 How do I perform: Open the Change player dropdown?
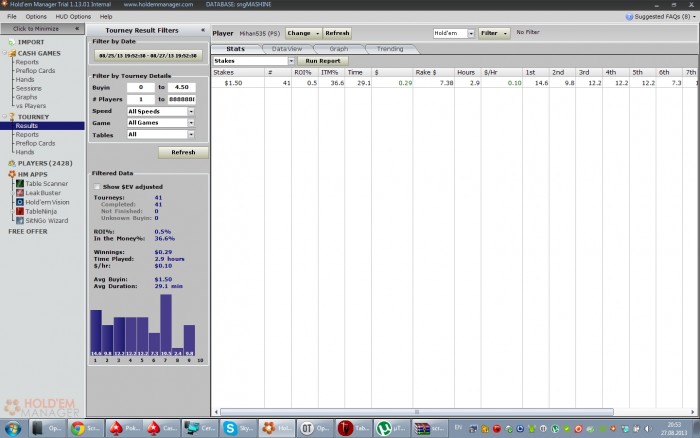[x=303, y=33]
